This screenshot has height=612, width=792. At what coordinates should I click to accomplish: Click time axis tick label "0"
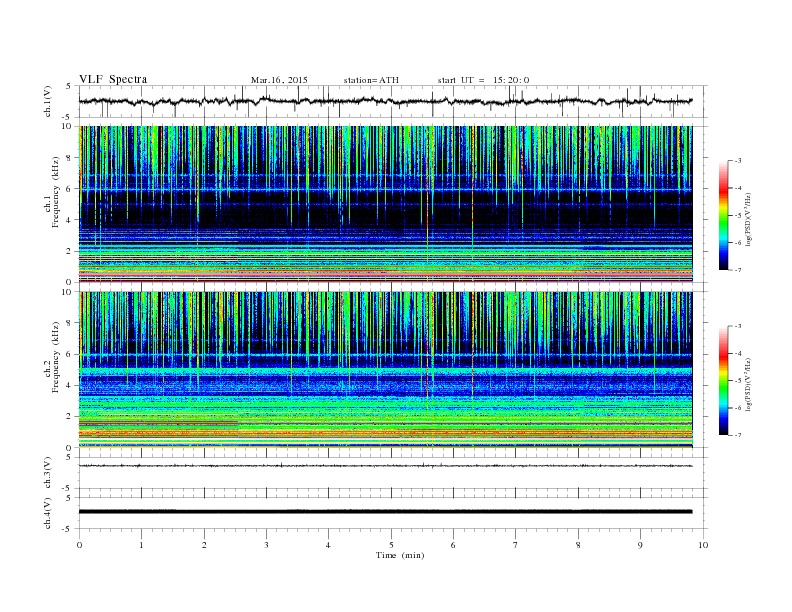tap(79, 545)
